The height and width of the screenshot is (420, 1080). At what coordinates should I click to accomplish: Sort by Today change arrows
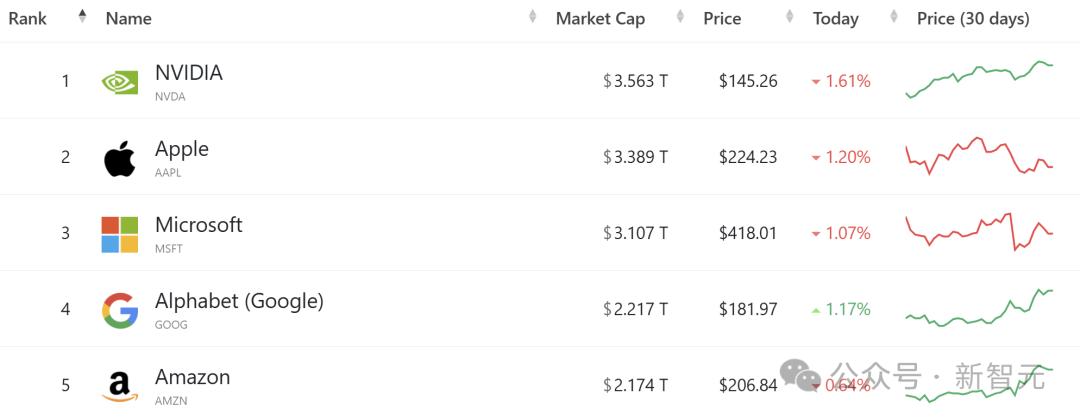(894, 17)
